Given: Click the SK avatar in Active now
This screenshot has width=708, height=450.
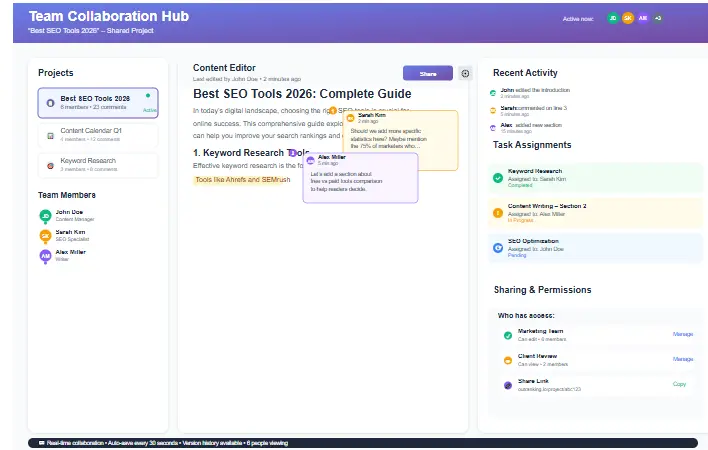Looking at the screenshot, I should (628, 18).
